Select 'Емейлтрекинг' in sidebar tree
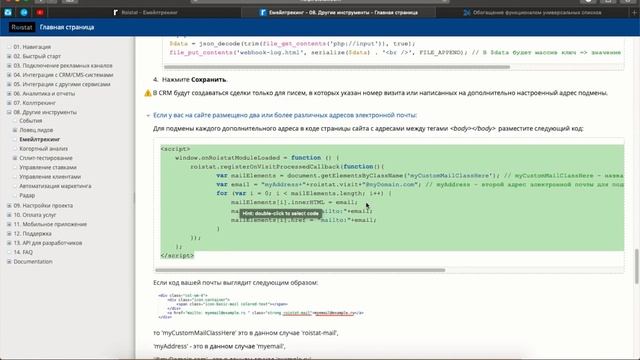This screenshot has height=360, width=640. [x=40, y=140]
